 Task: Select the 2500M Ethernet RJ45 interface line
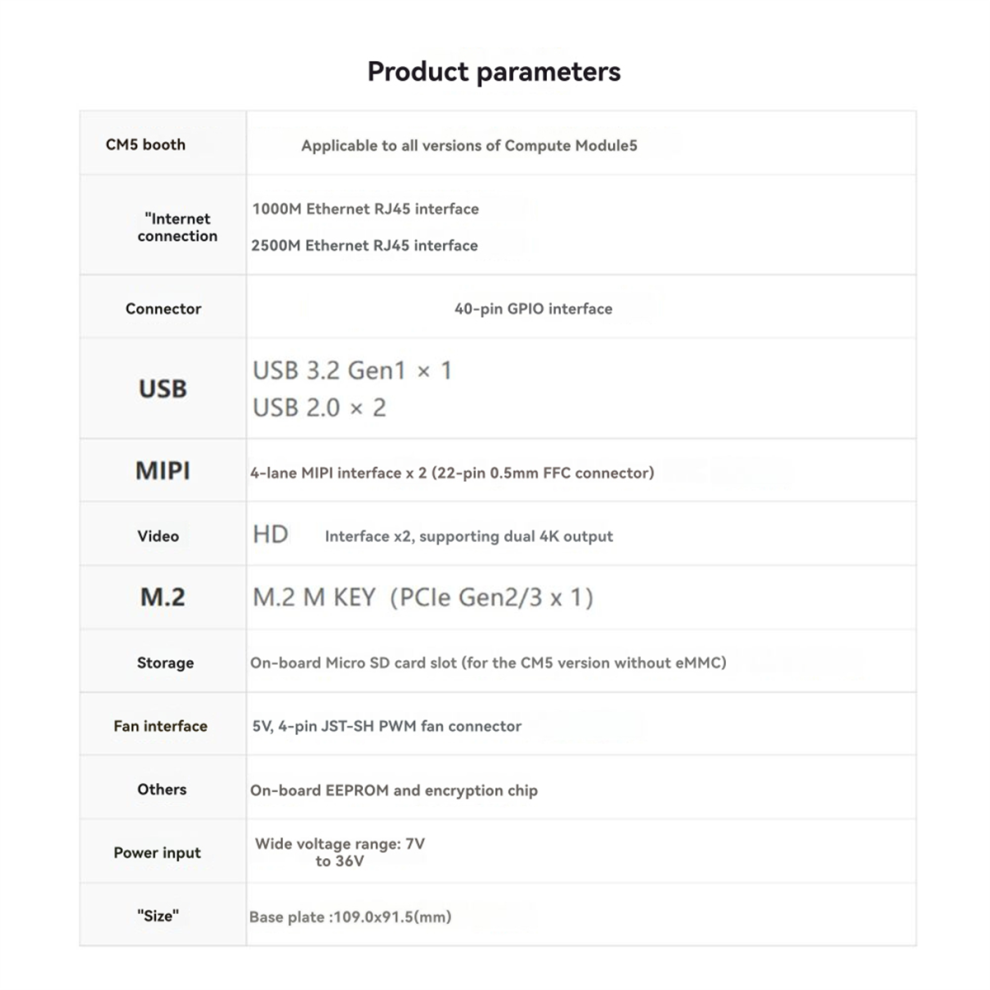(364, 246)
